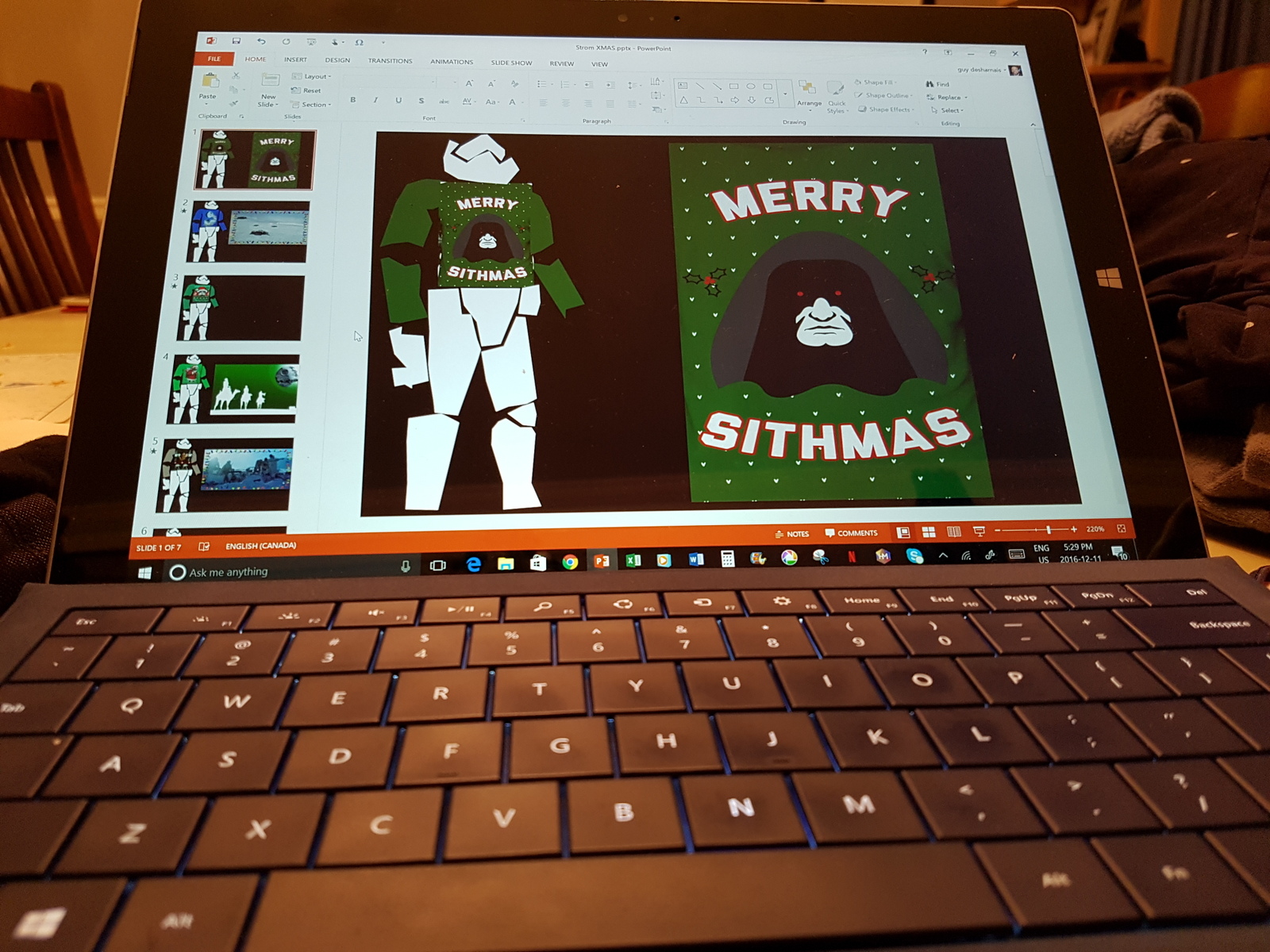Screen dimensions: 1270x952
Task: Select slide 2 thumbnail
Action: (248, 232)
